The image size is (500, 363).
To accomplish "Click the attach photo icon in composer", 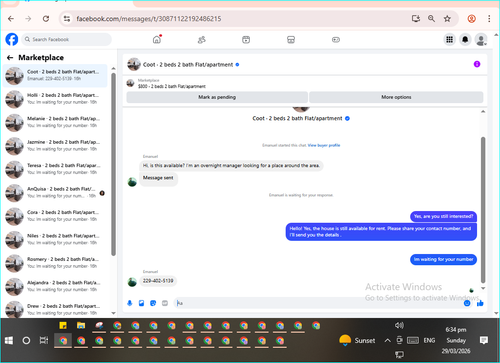I will [x=141, y=303].
